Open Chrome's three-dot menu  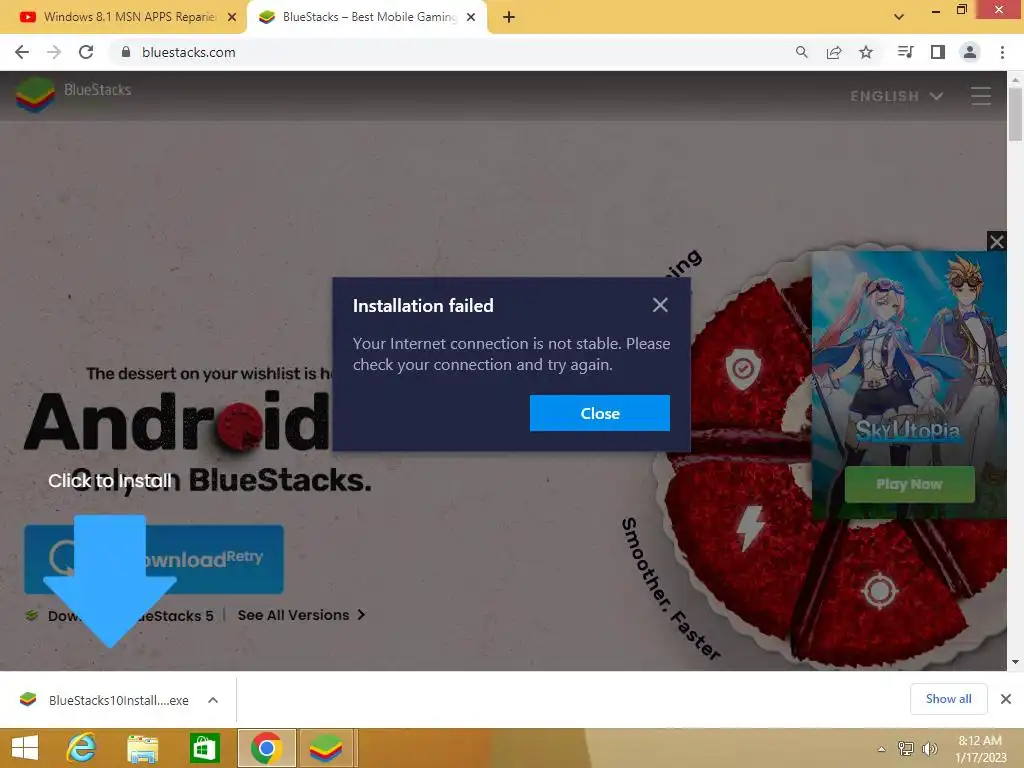1002,52
